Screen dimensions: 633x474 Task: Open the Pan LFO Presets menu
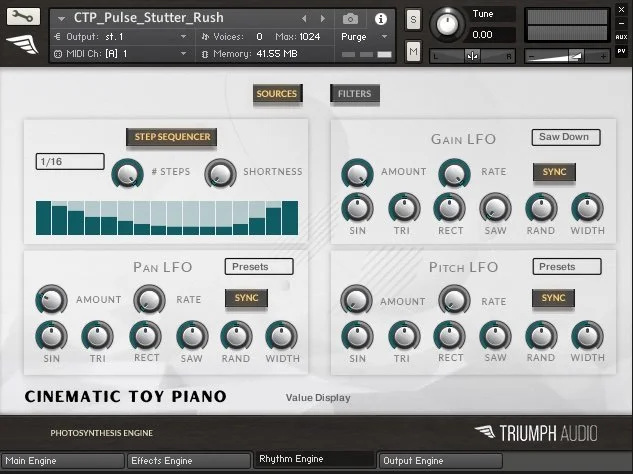point(259,267)
